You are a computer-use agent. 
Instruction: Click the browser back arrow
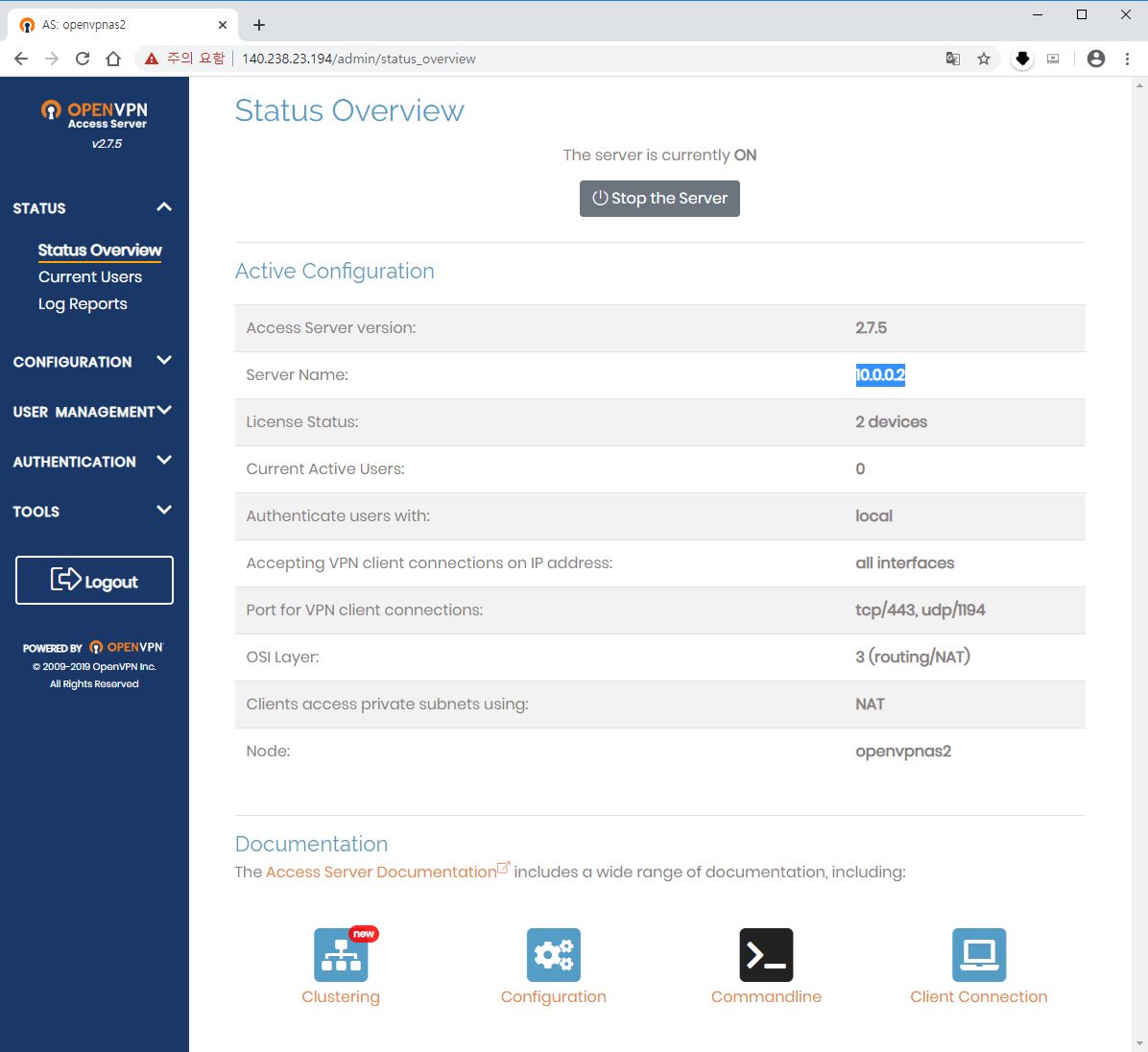point(21,59)
